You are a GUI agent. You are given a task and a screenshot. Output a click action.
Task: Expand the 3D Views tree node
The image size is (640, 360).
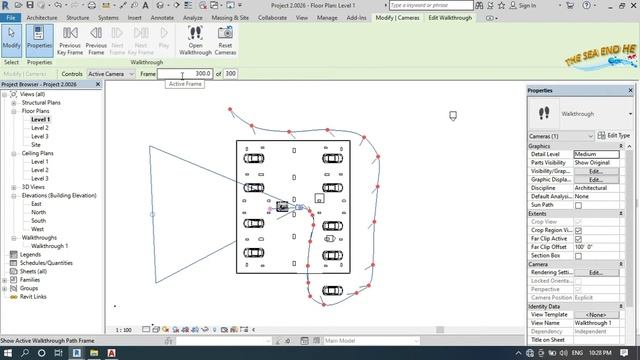click(x=14, y=187)
